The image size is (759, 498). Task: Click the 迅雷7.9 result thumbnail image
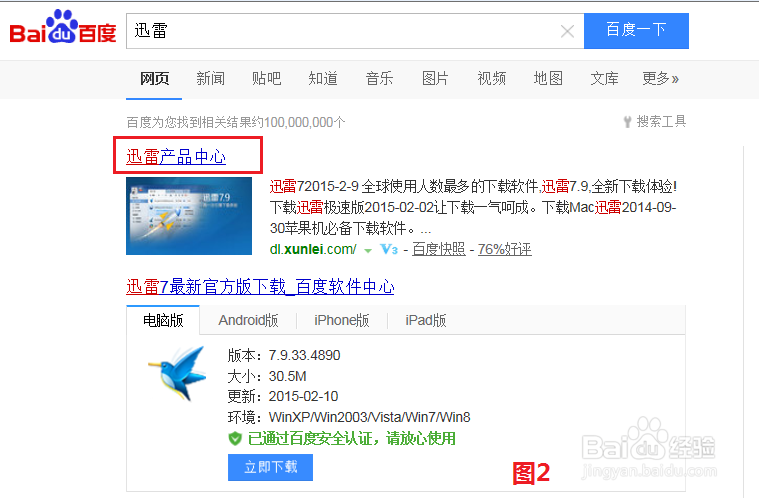coord(189,216)
